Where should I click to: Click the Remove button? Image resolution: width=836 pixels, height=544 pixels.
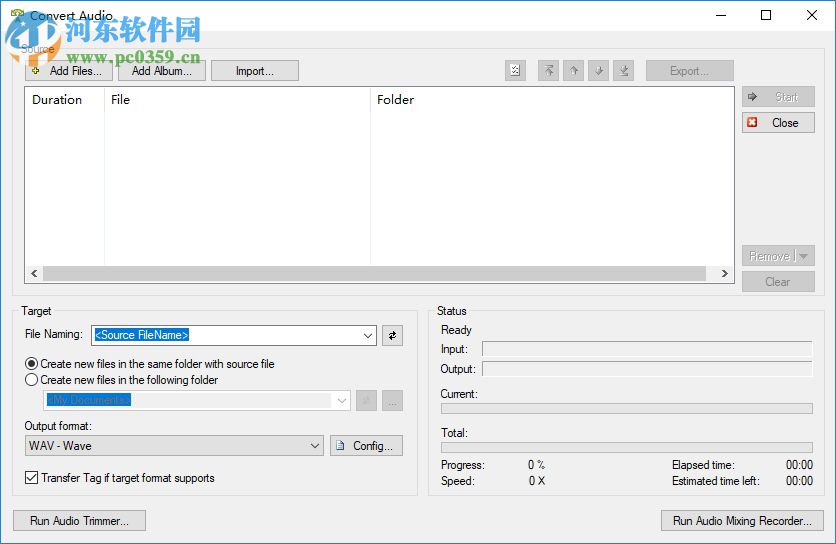click(x=768, y=256)
